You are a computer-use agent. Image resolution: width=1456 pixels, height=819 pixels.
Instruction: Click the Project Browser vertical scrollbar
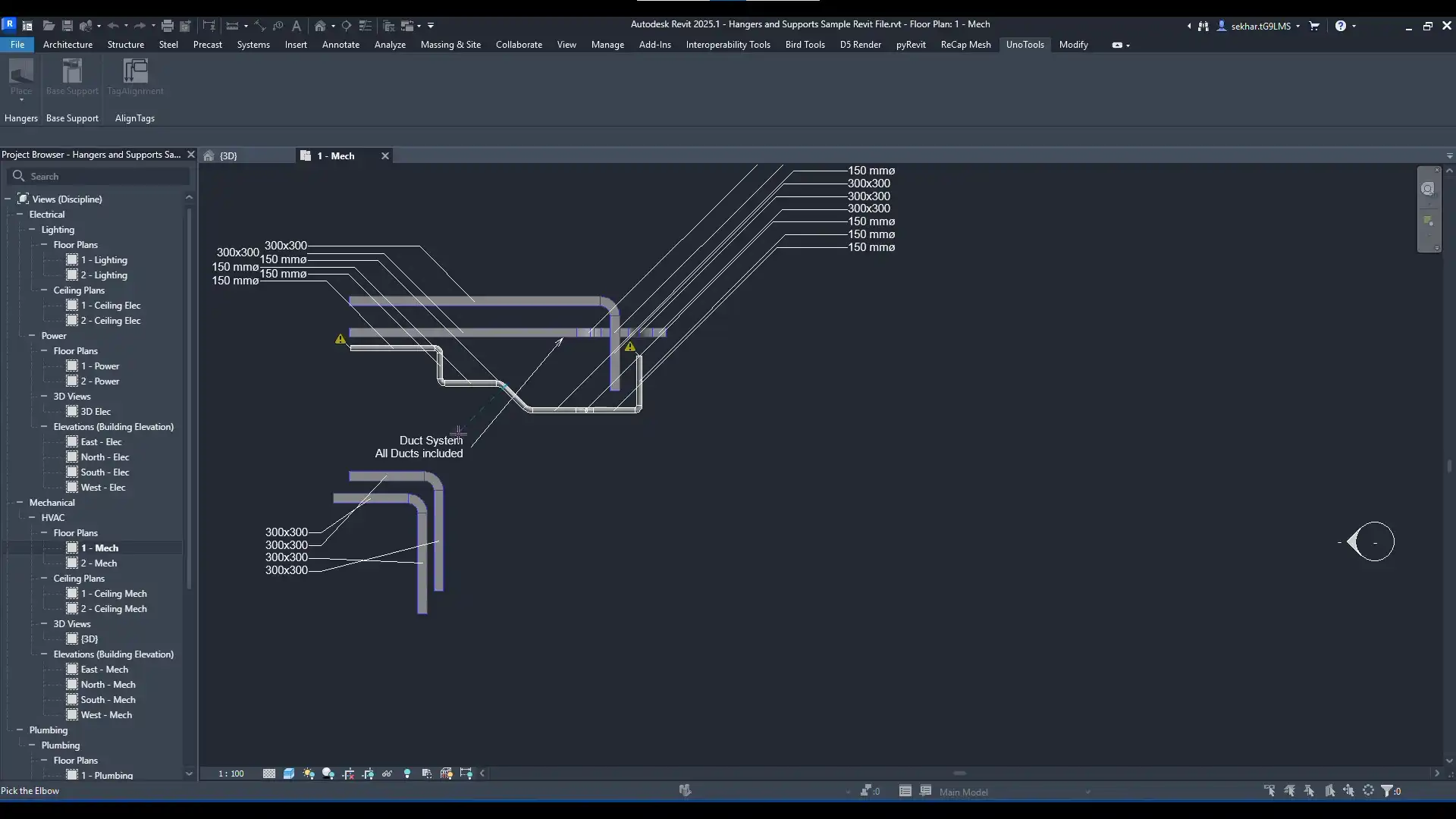(x=189, y=394)
